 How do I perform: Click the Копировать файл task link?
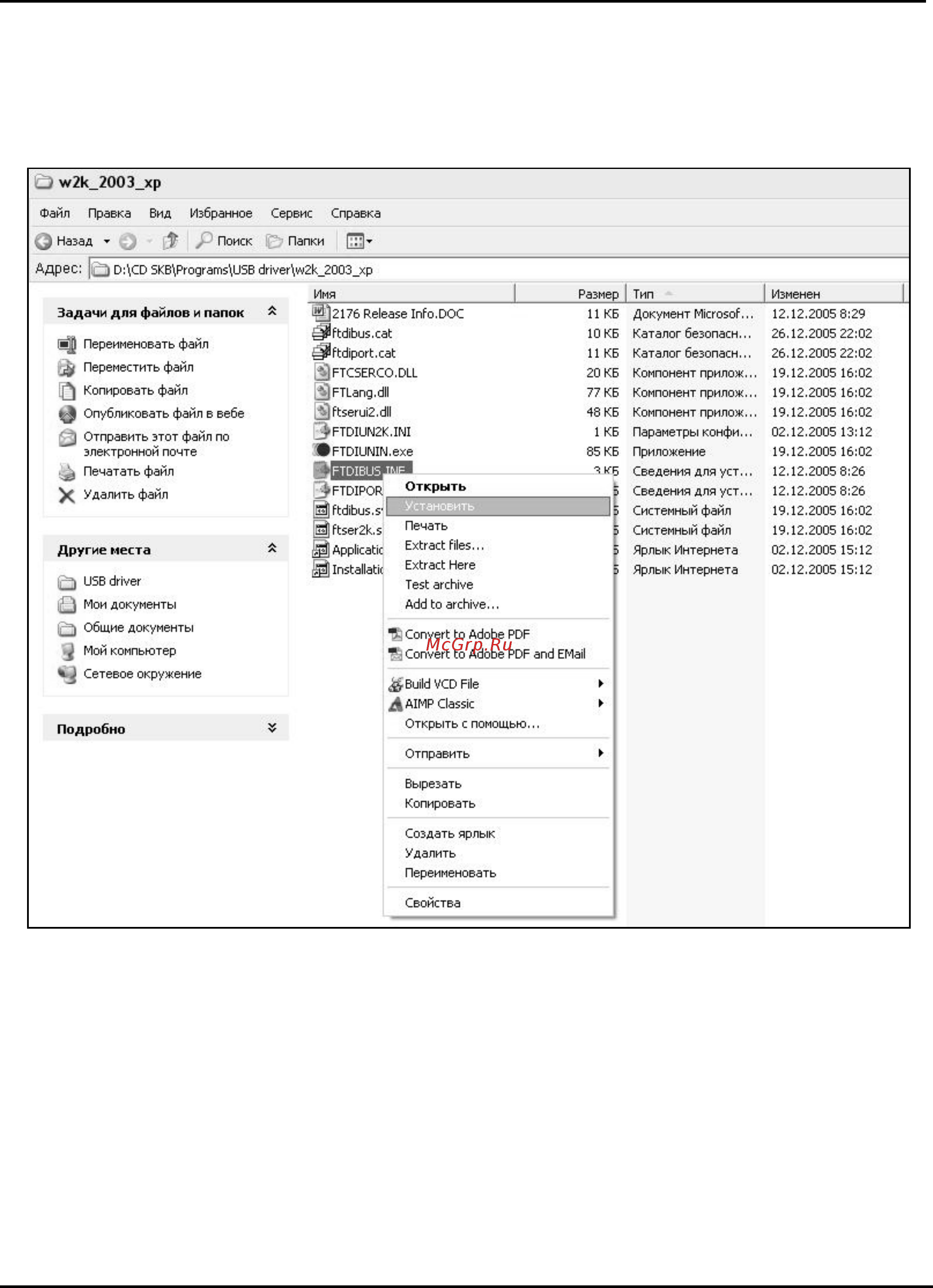point(136,391)
